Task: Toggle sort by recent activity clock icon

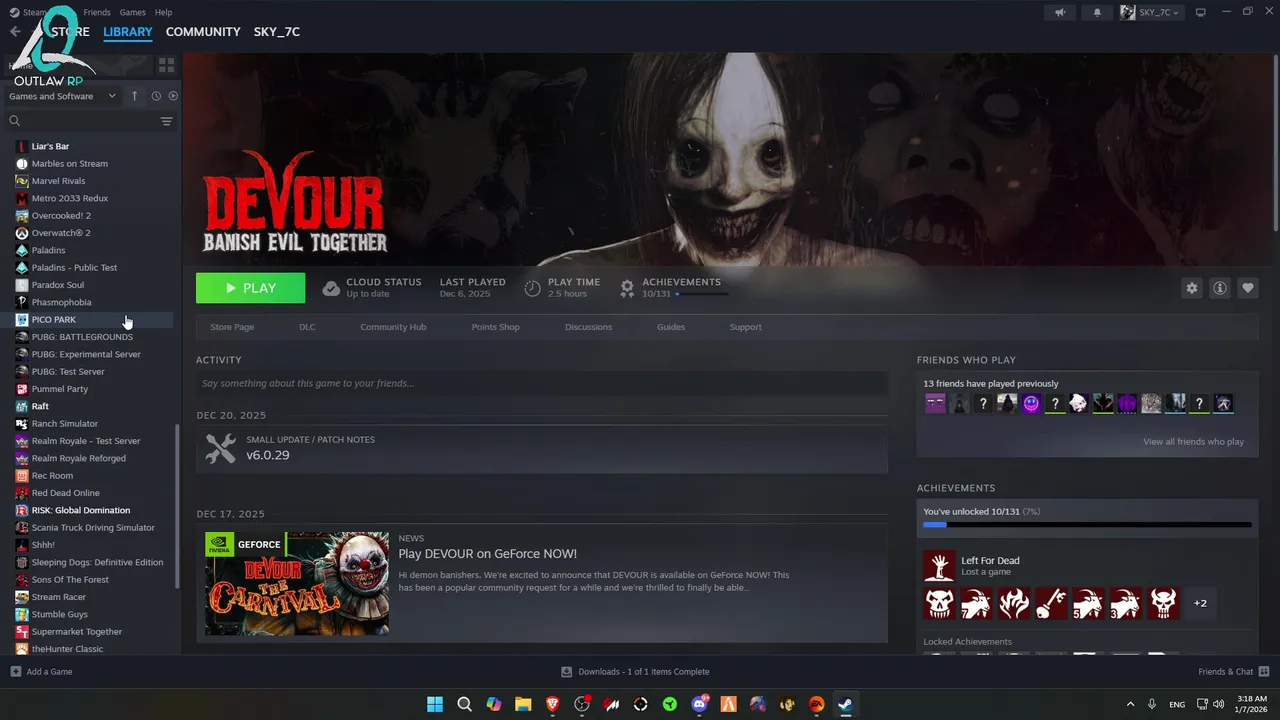Action: coord(156,96)
